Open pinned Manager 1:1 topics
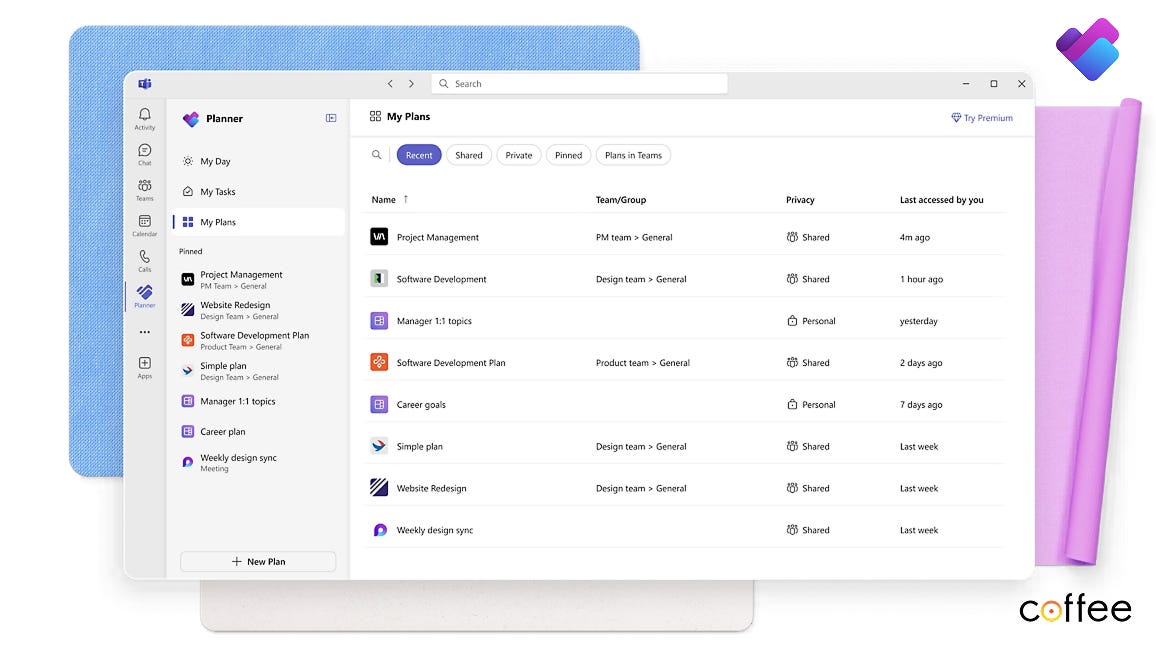 (x=258, y=402)
